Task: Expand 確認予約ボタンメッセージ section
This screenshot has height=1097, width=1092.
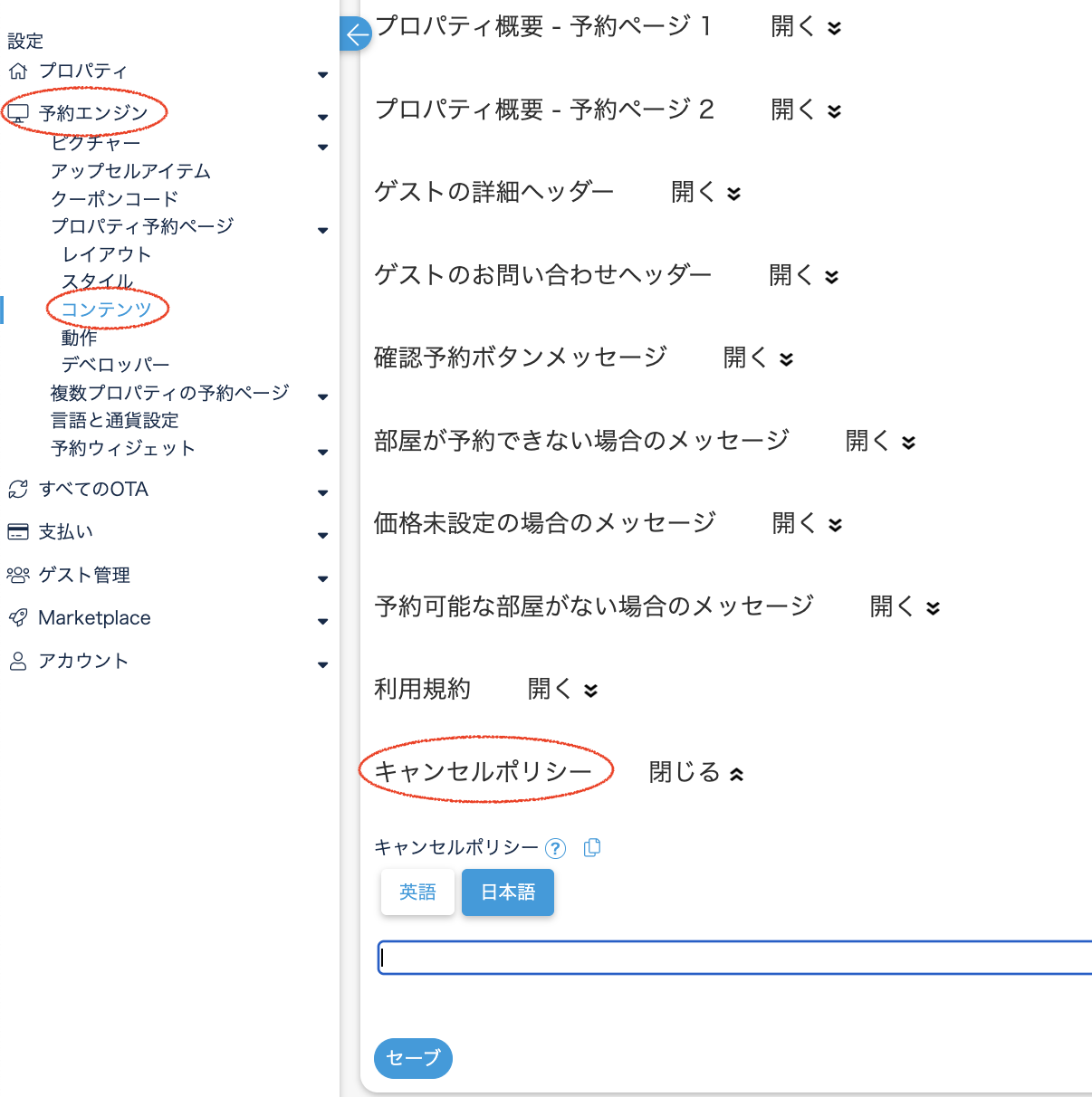Action: click(758, 358)
